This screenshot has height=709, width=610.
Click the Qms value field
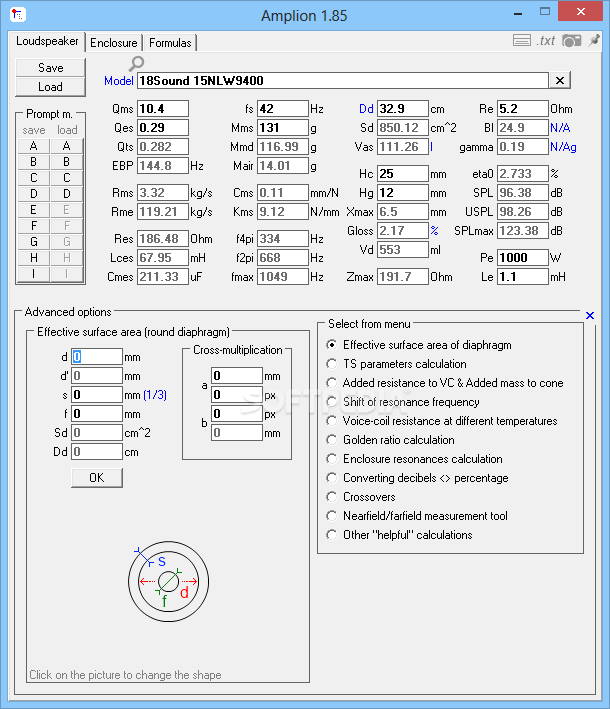click(163, 109)
